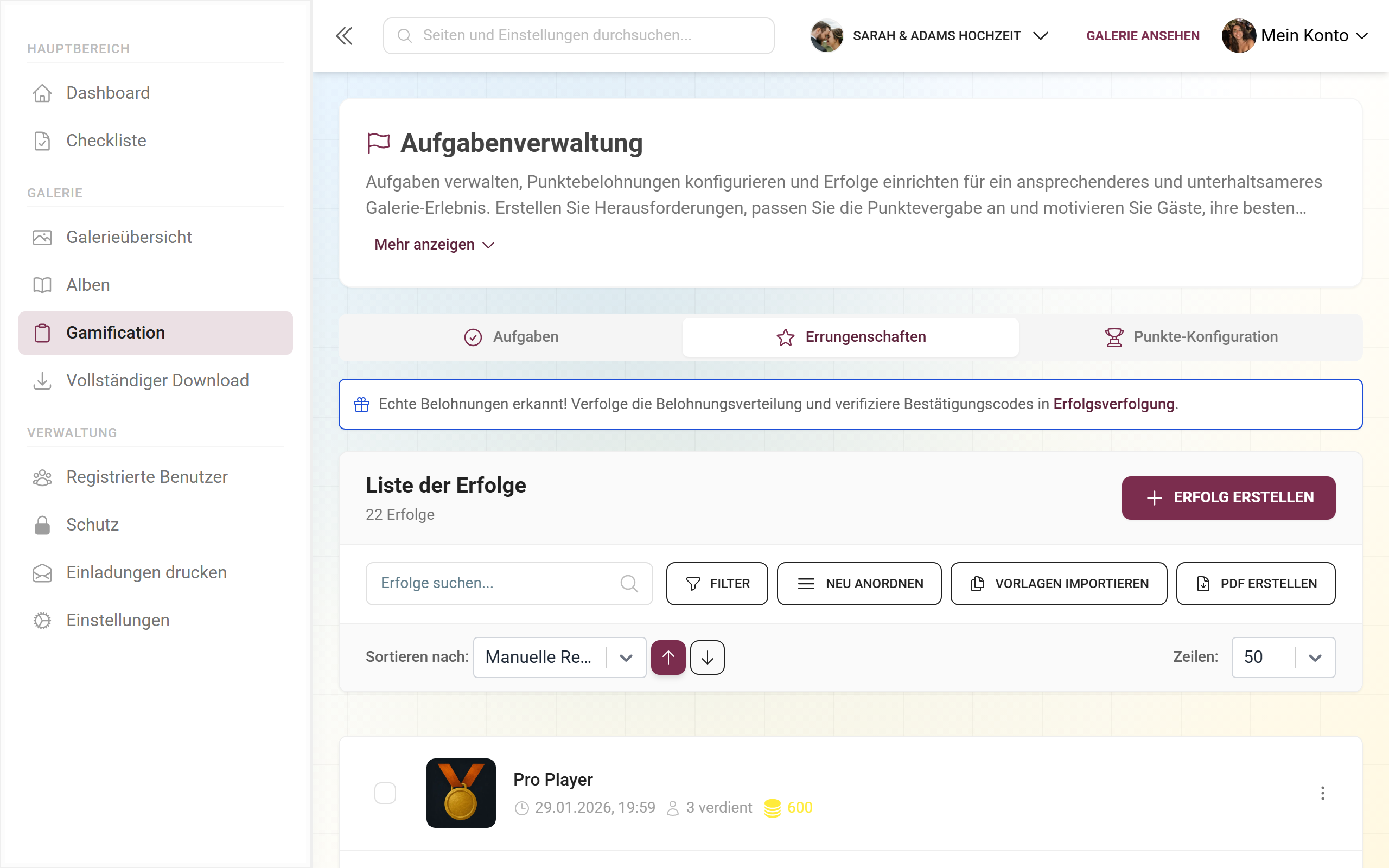Open Einladungen drucken in the sidebar
The height and width of the screenshot is (868, 1389).
point(156,573)
